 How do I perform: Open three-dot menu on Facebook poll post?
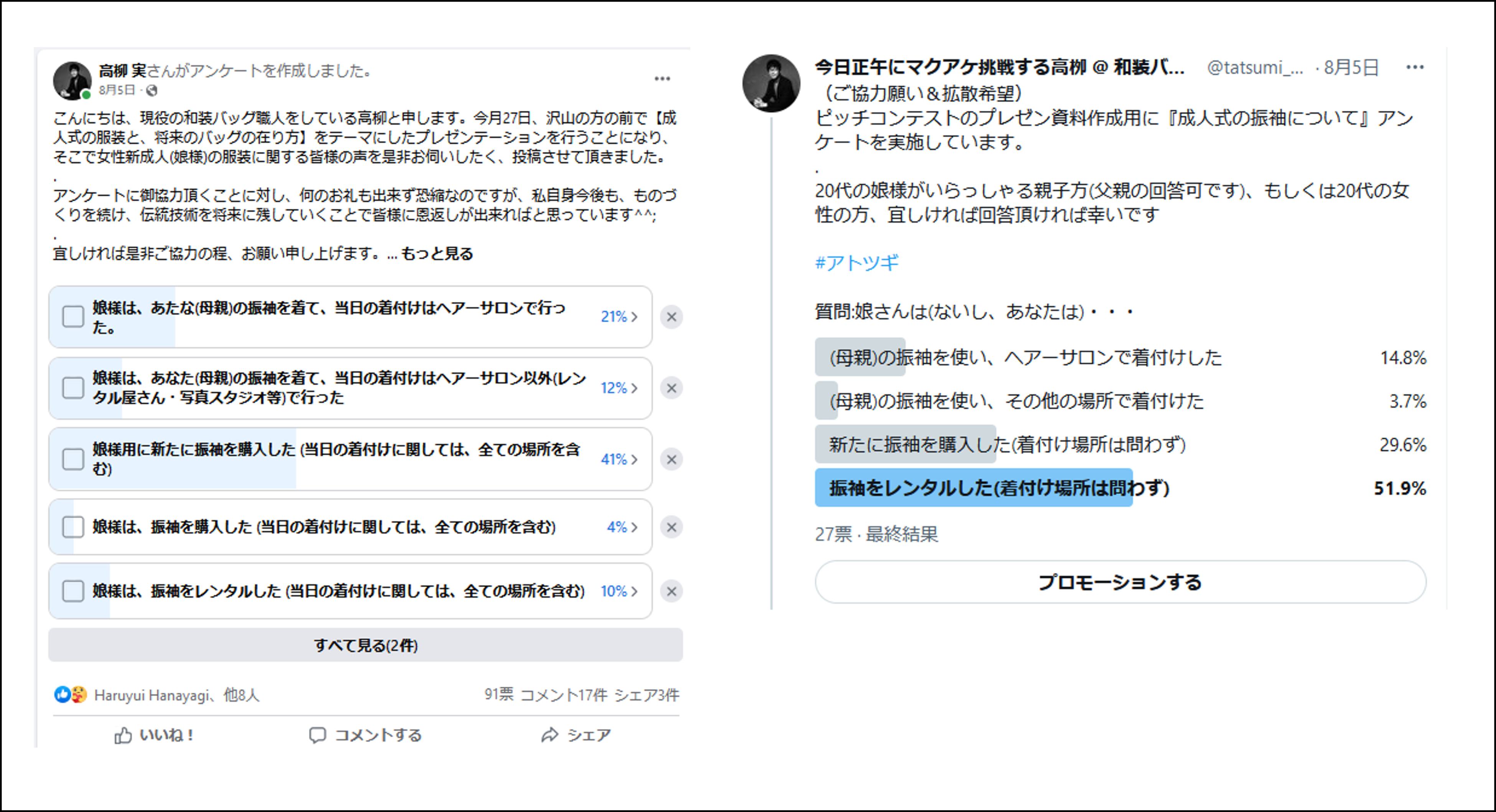point(662,79)
